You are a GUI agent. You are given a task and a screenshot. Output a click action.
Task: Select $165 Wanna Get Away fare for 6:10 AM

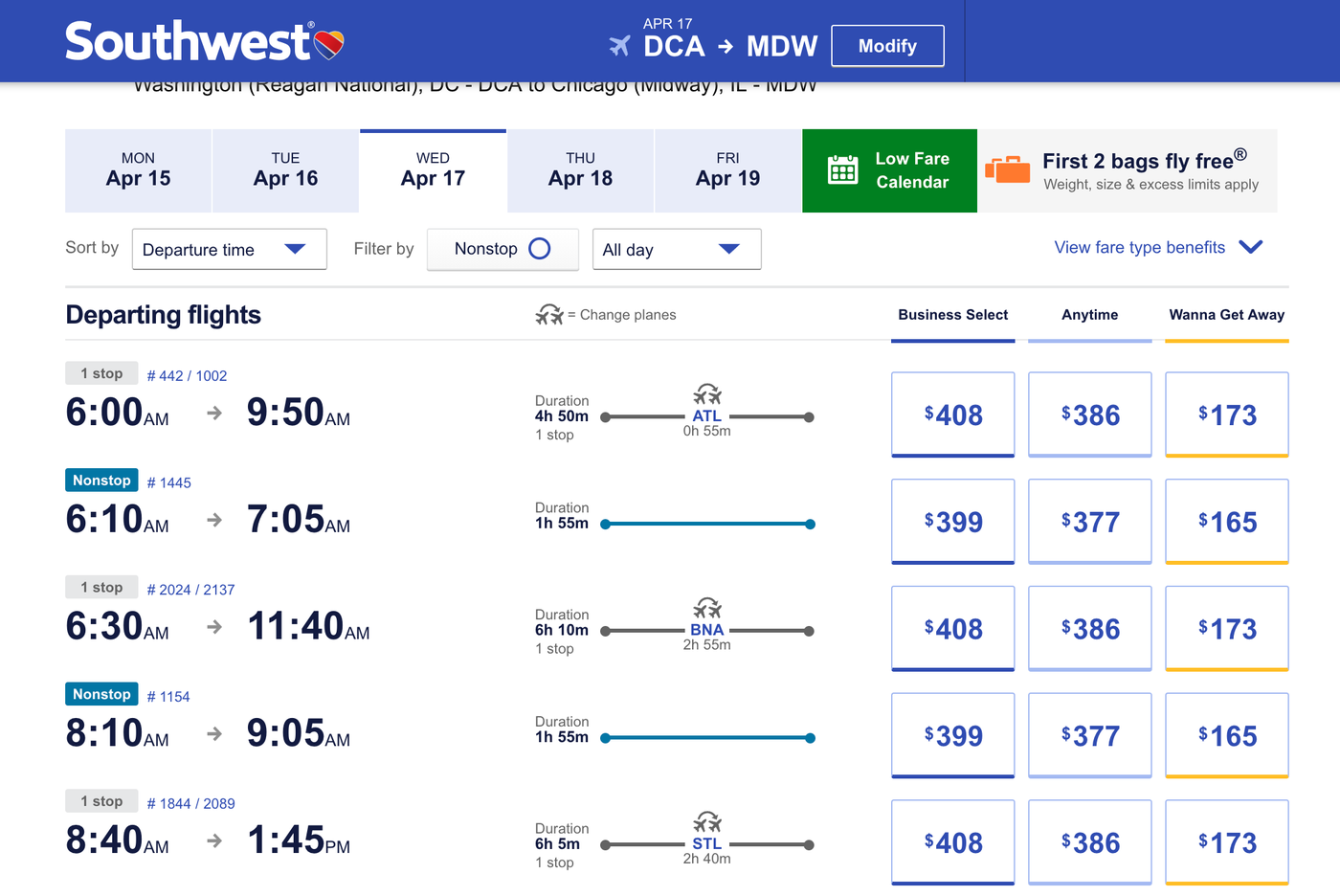[x=1226, y=522]
